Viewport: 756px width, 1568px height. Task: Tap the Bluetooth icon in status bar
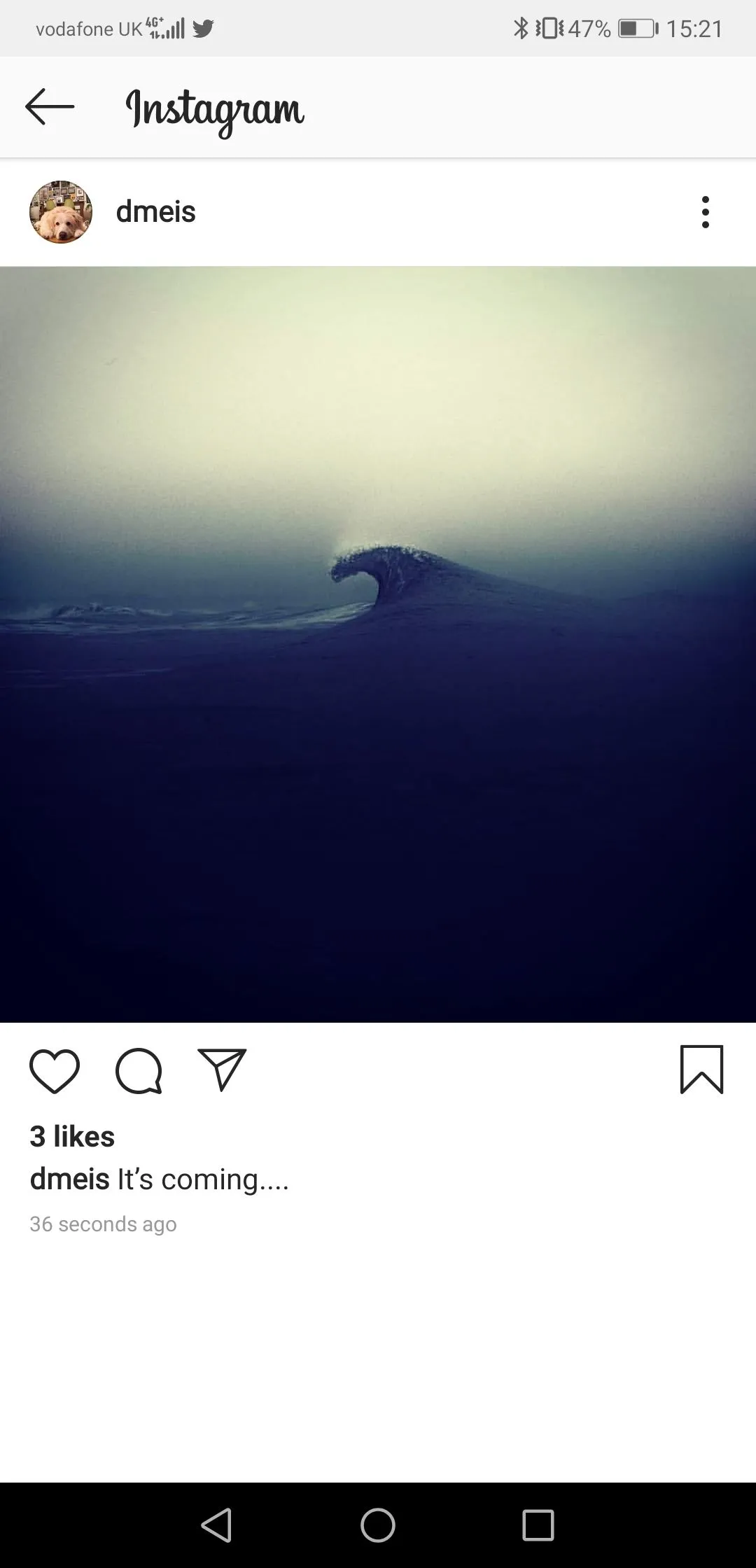[x=521, y=29]
